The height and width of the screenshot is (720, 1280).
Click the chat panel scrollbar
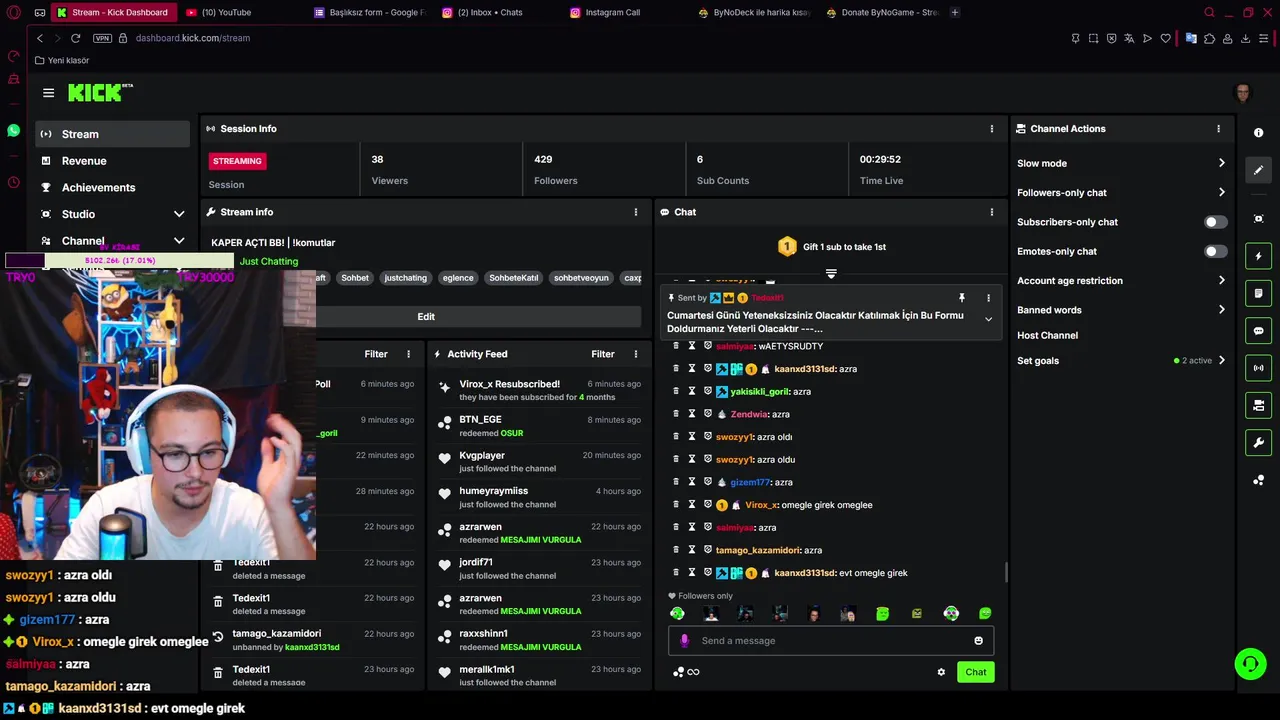pyautogui.click(x=1005, y=573)
